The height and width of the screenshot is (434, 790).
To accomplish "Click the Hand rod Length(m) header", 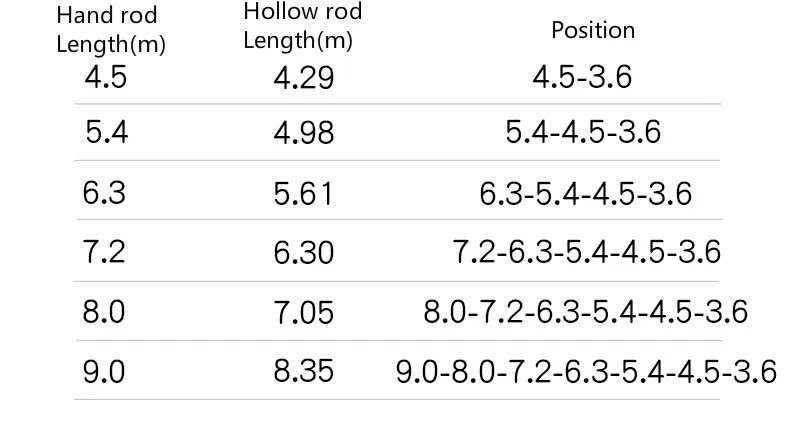I will [111, 30].
